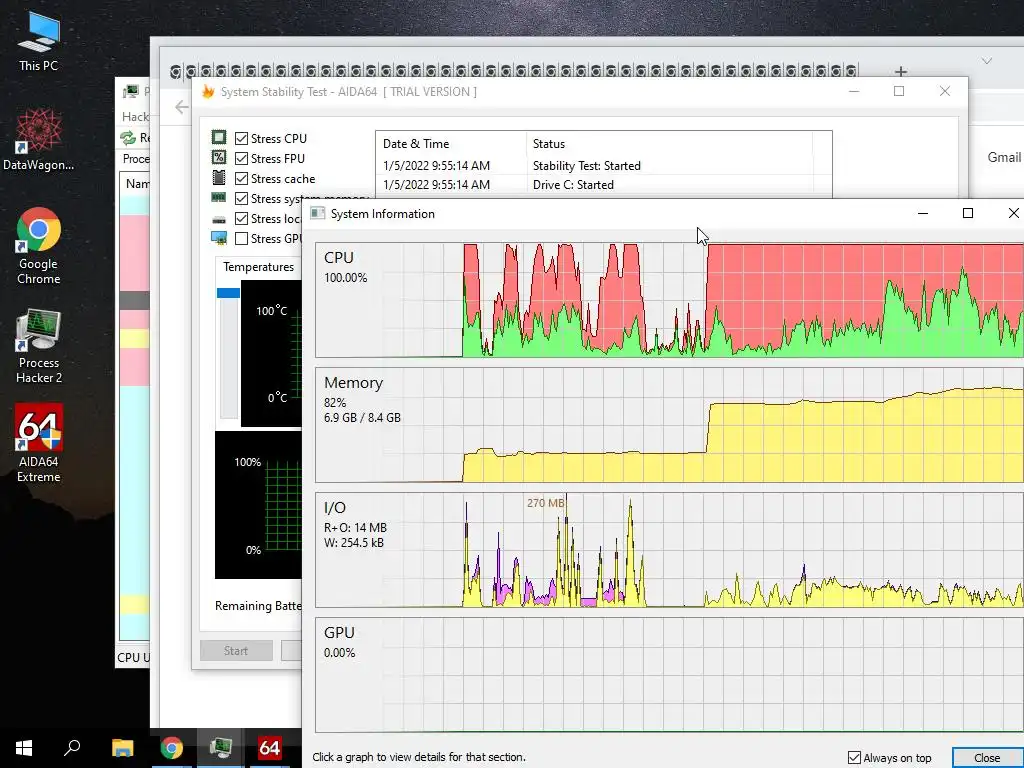Click the Date & Time column header

point(451,144)
